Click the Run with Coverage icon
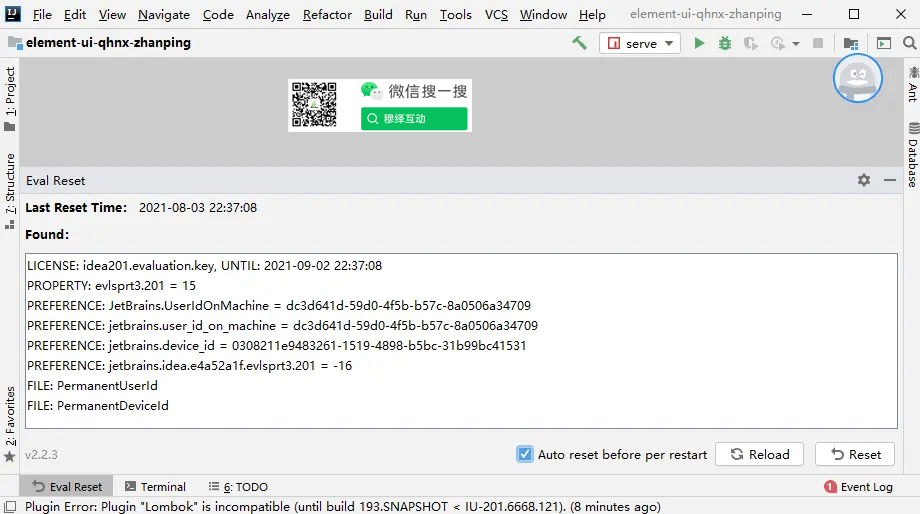 tap(750, 43)
